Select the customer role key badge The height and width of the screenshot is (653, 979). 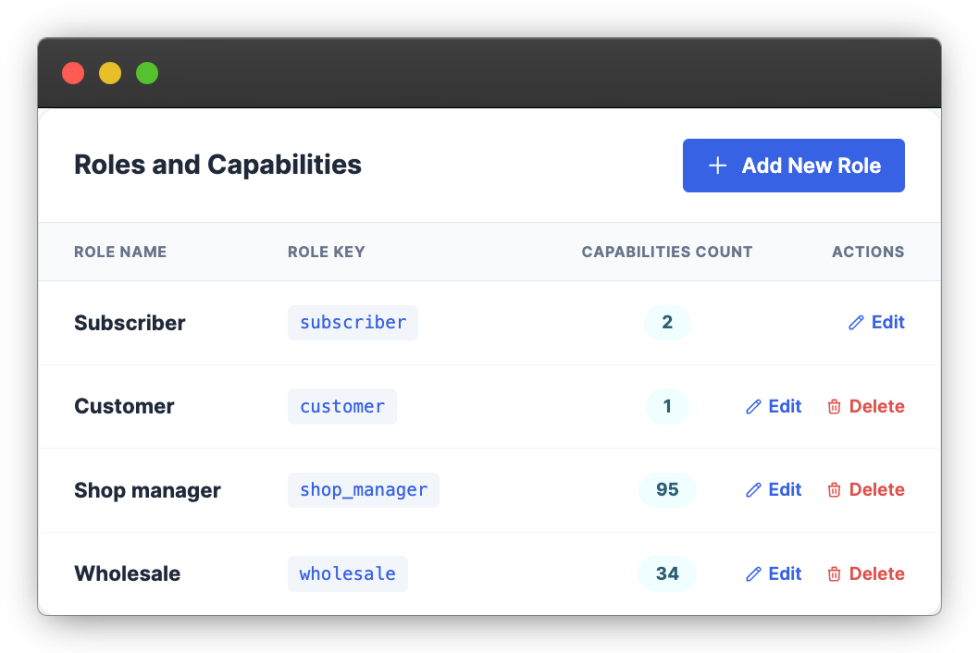(x=342, y=406)
